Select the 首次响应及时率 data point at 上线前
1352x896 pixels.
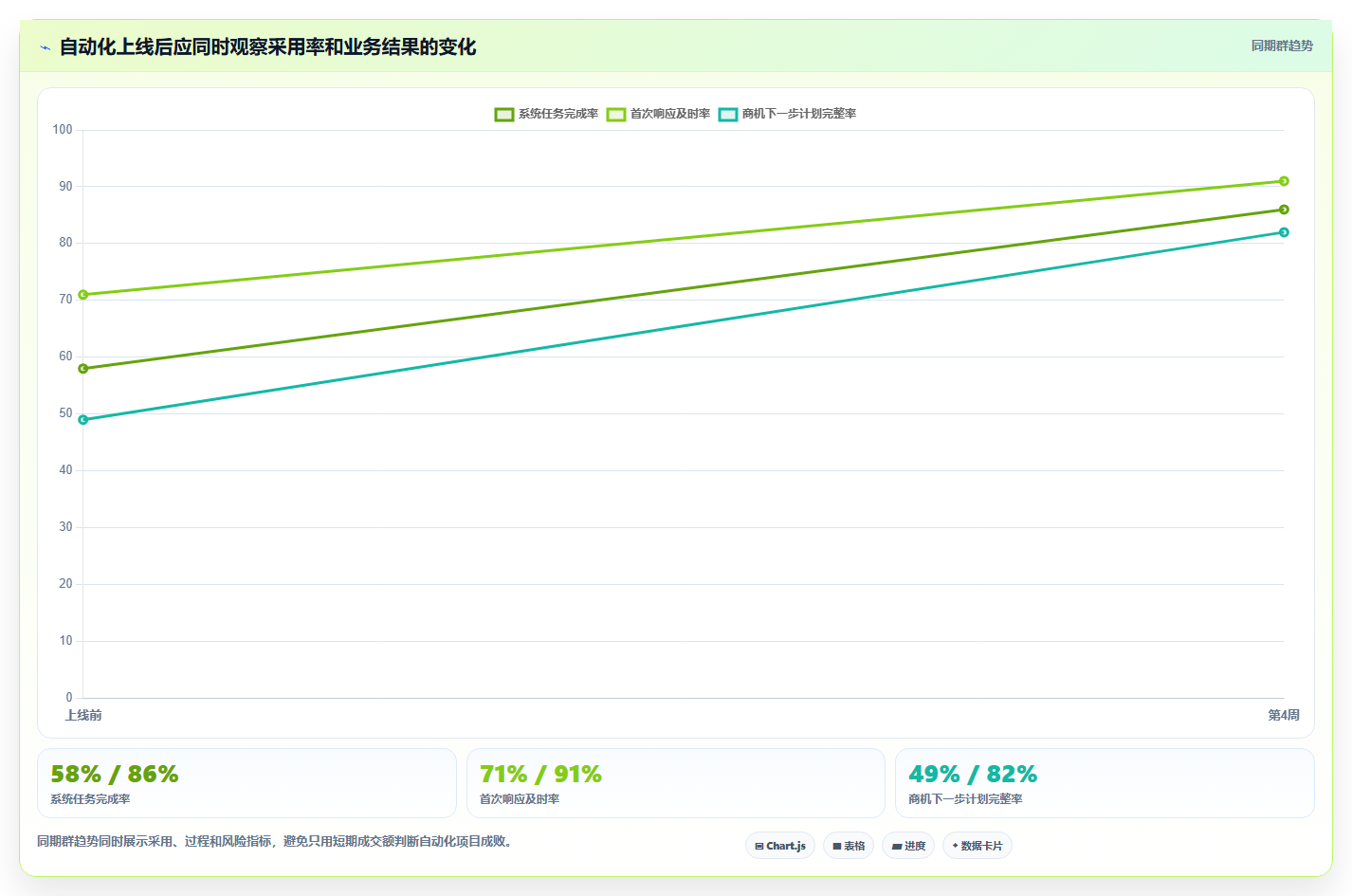pos(83,295)
